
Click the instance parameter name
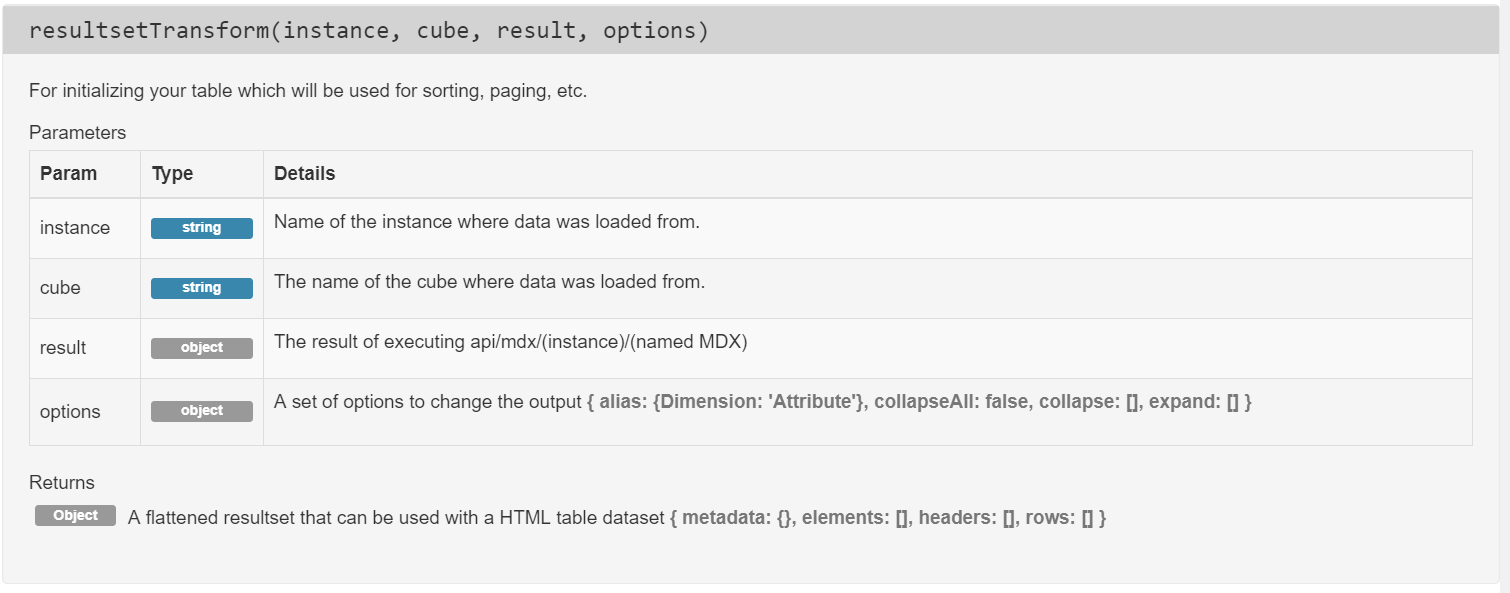coord(75,228)
